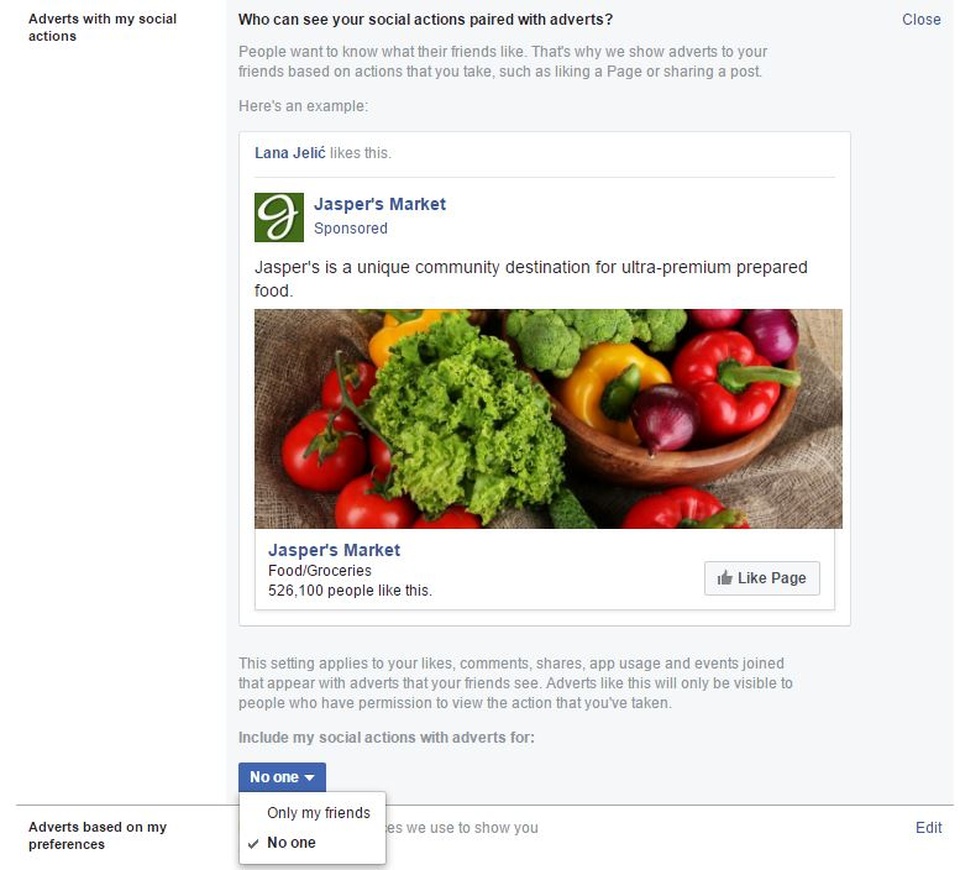Select Adverts with my social actions heading
Viewport: 960px width, 870px height.
coord(102,28)
